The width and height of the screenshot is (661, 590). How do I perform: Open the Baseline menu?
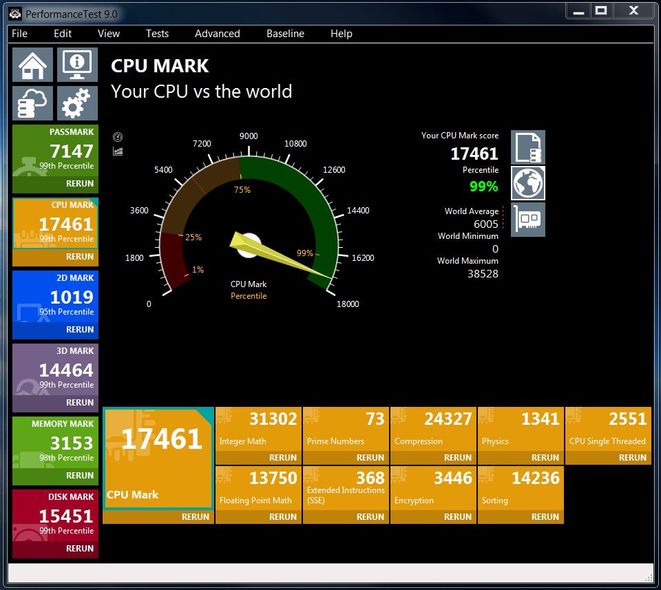point(285,34)
